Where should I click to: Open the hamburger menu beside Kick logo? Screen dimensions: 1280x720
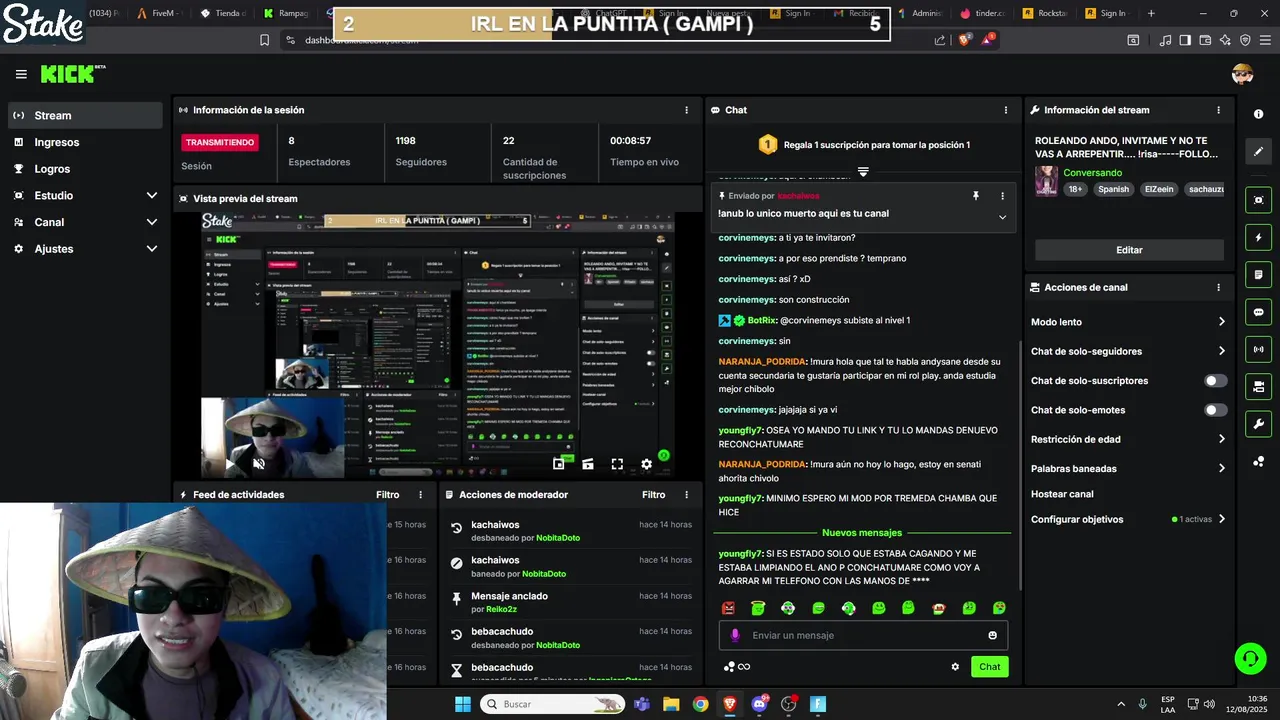click(x=21, y=74)
